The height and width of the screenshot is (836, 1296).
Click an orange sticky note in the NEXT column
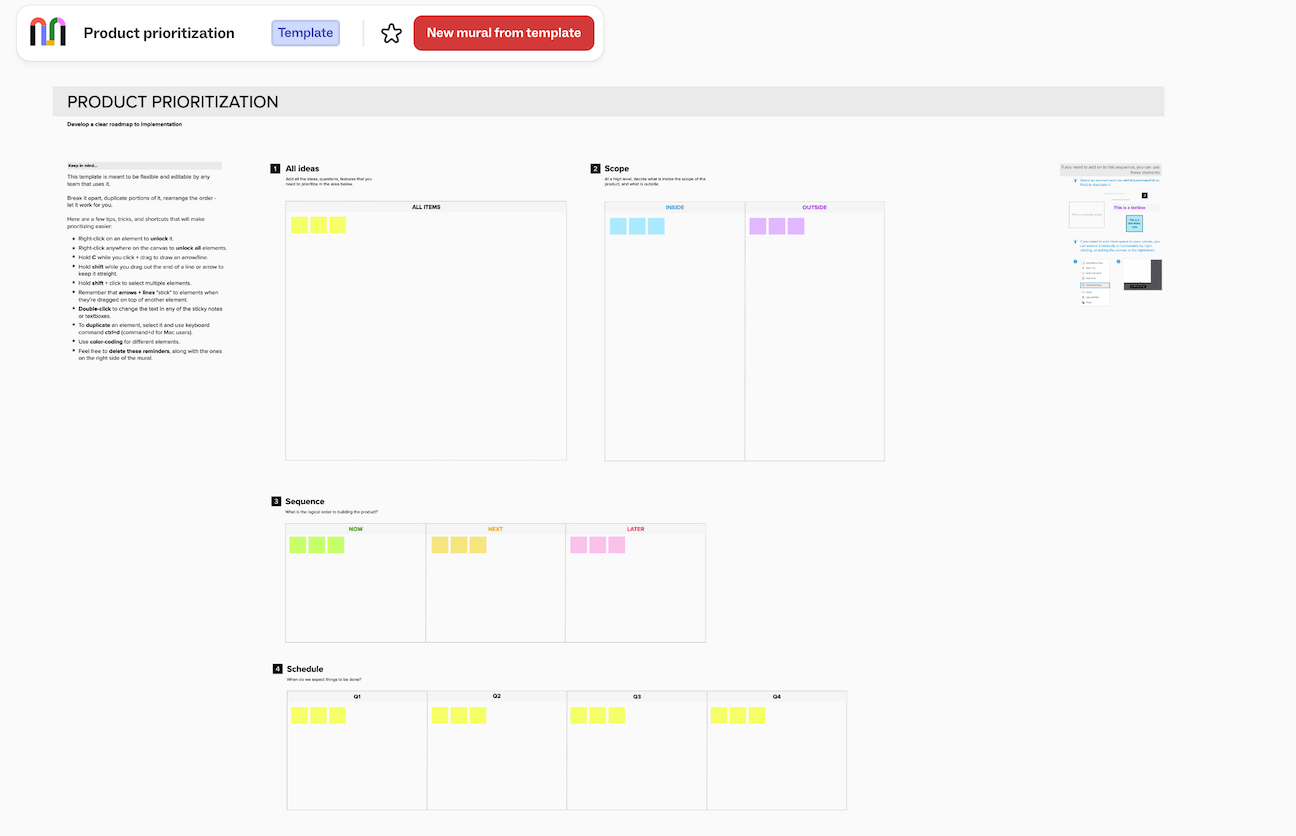point(439,545)
